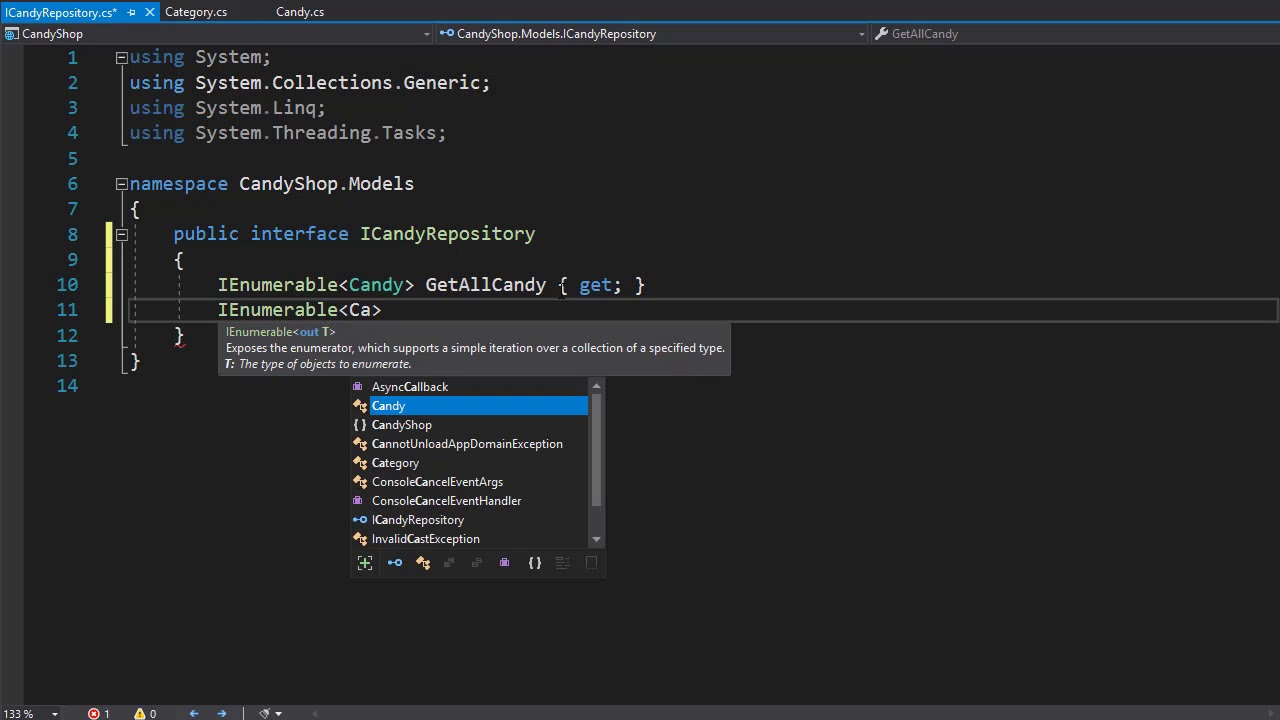
Task: Toggle the expand-all filter in IntelliSense
Action: tap(365, 563)
